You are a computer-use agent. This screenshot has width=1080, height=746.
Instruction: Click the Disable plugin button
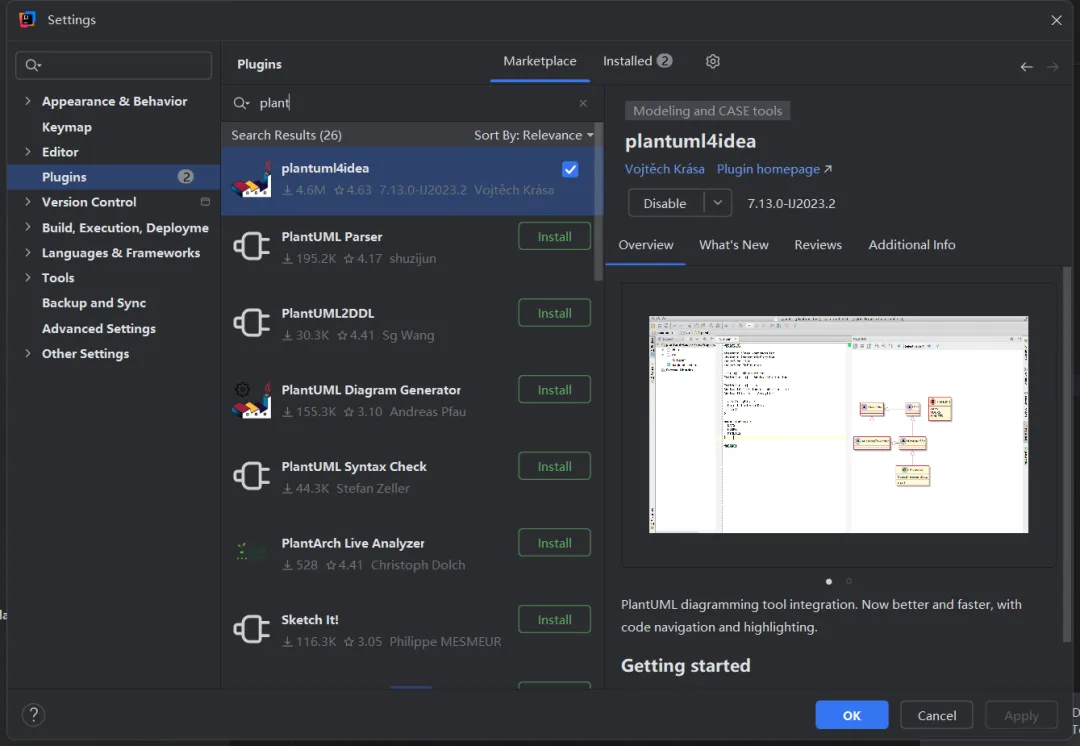click(665, 203)
